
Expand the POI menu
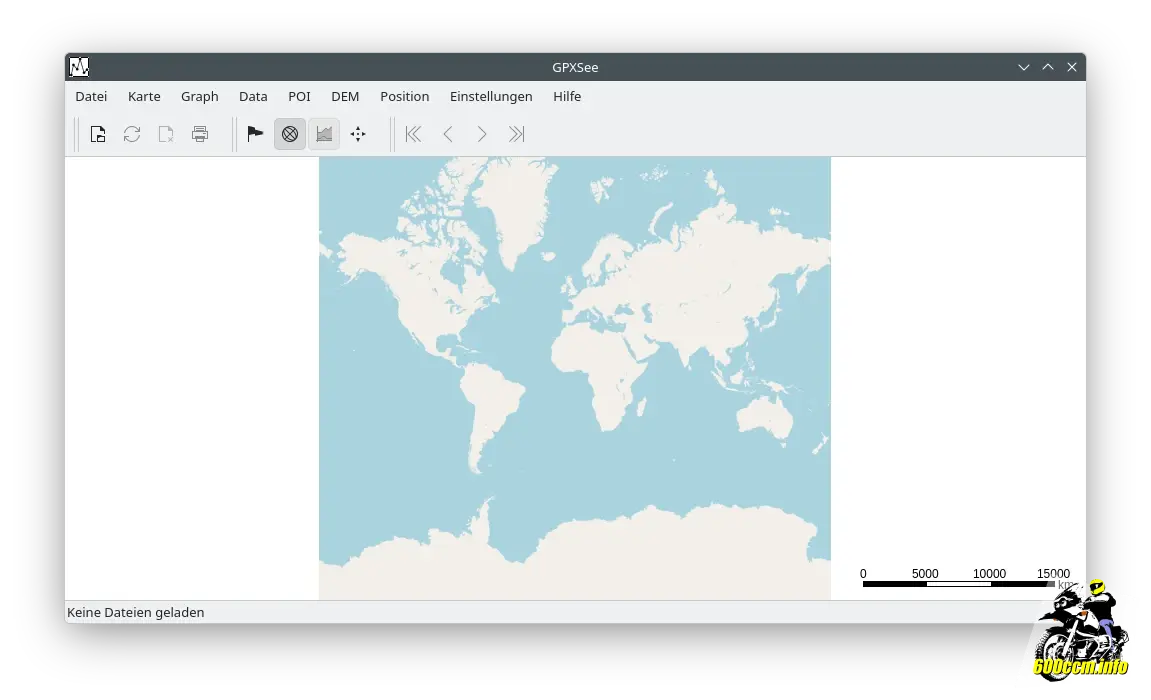(299, 96)
